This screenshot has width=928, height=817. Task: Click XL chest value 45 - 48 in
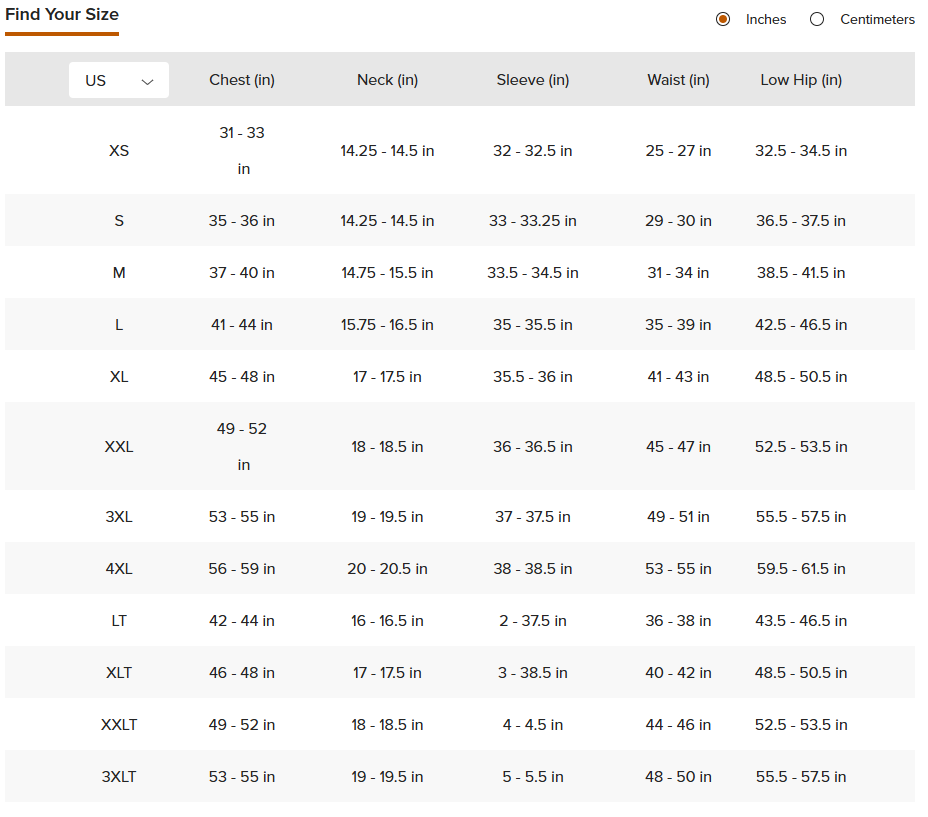[x=242, y=377]
